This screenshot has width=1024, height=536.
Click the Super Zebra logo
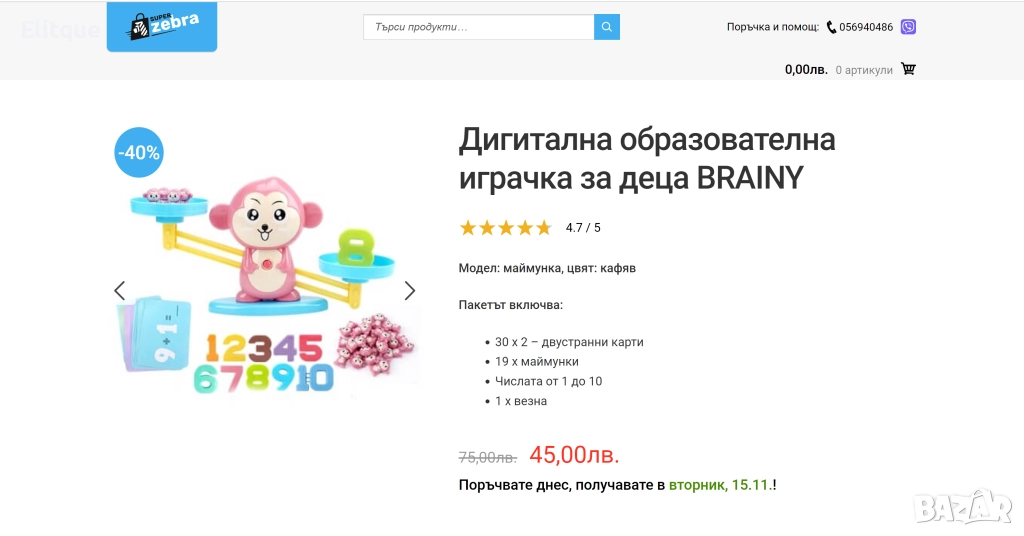point(162,26)
